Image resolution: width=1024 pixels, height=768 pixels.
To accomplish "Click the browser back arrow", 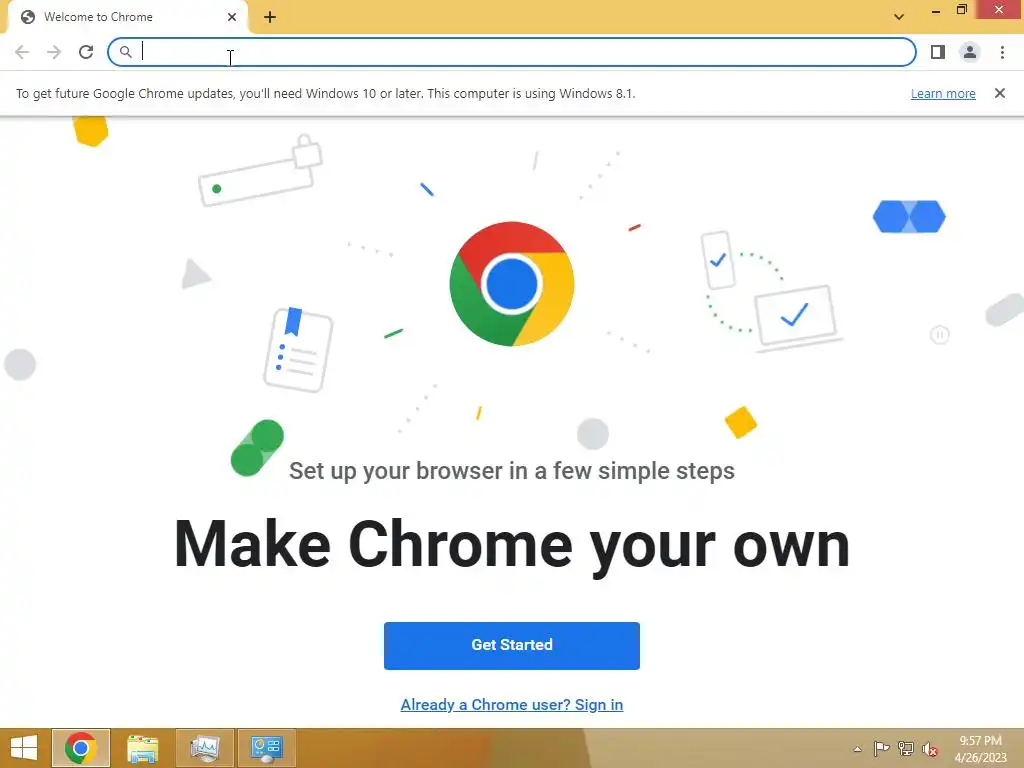I will coord(22,52).
